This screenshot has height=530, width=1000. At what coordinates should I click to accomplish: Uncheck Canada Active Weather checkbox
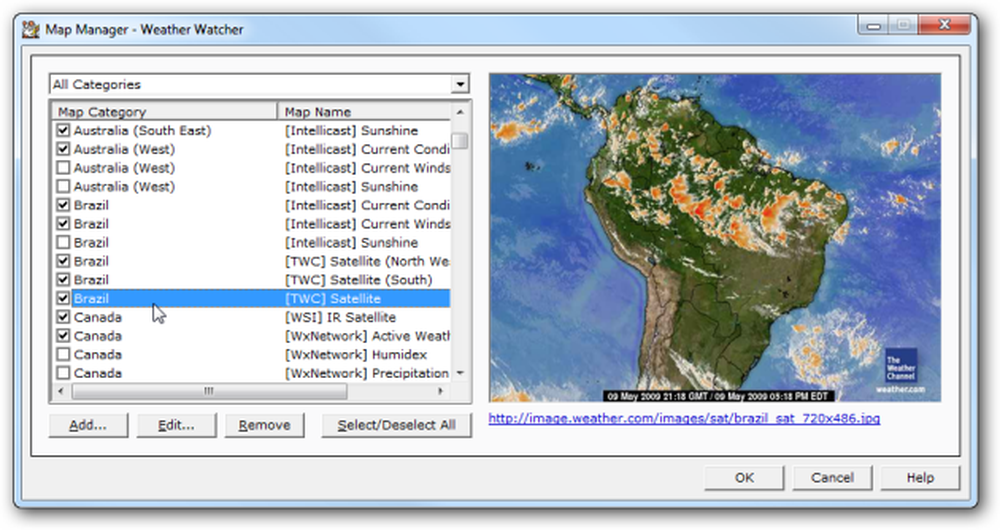(x=63, y=335)
